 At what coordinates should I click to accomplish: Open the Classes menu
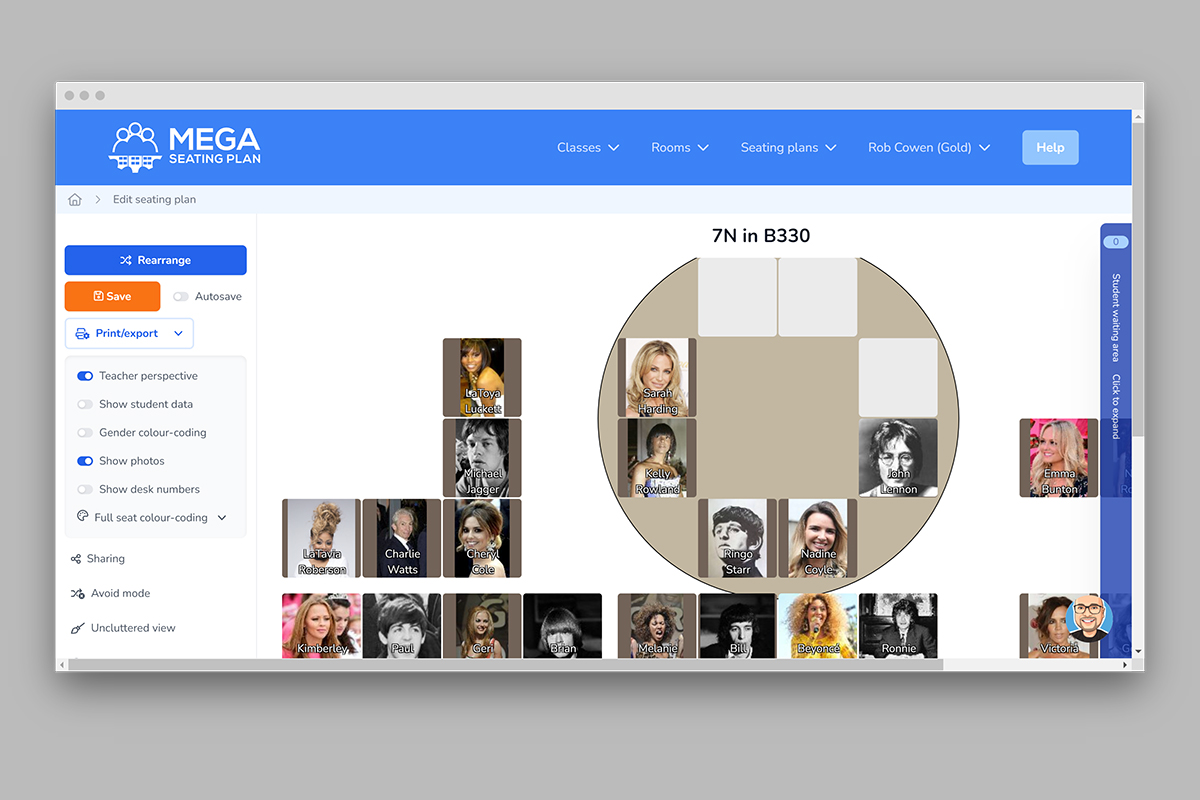[x=588, y=147]
